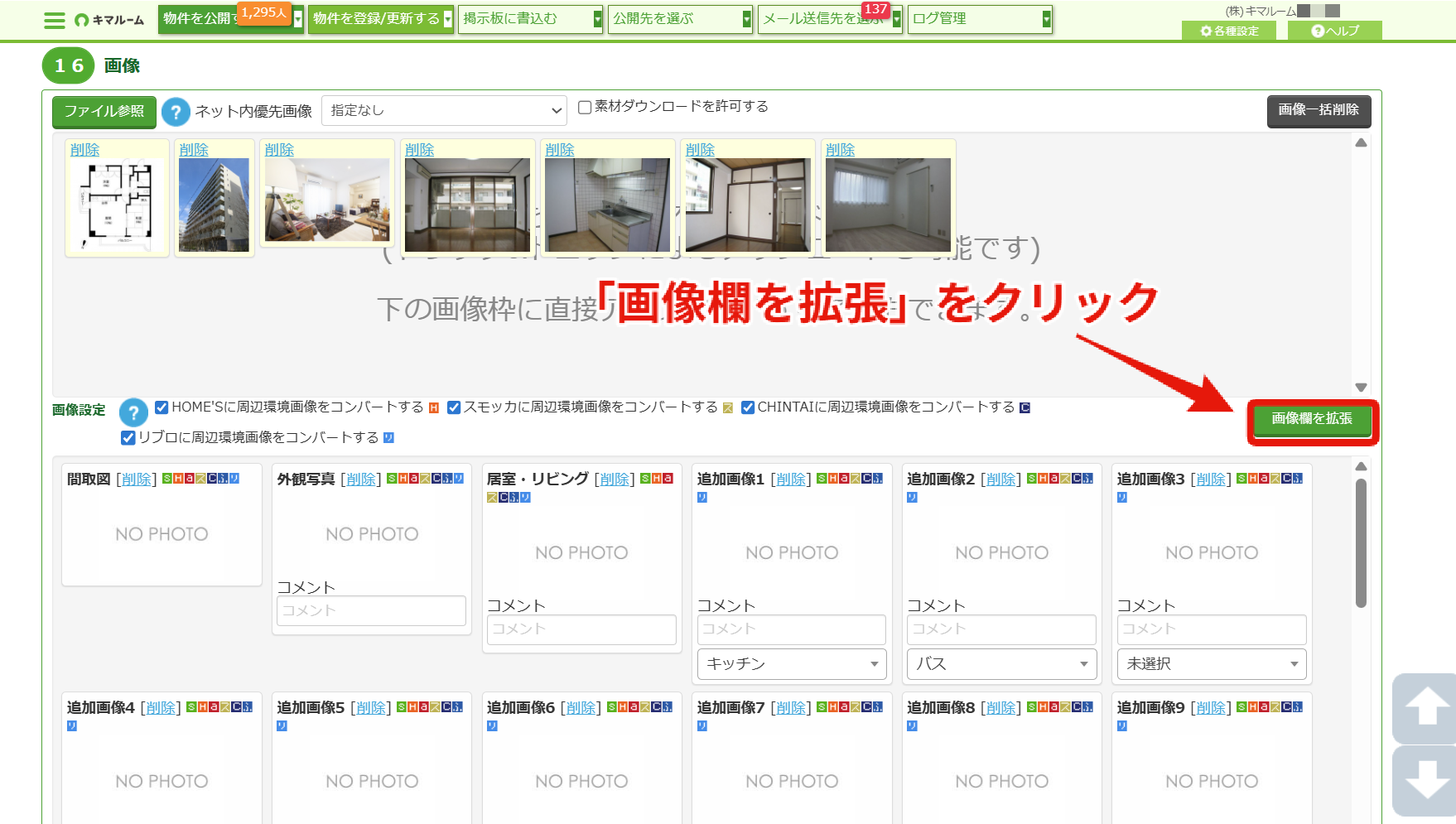The image size is (1456, 824).
Task: Click 追加画像2 comment input field
Action: click(1002, 629)
